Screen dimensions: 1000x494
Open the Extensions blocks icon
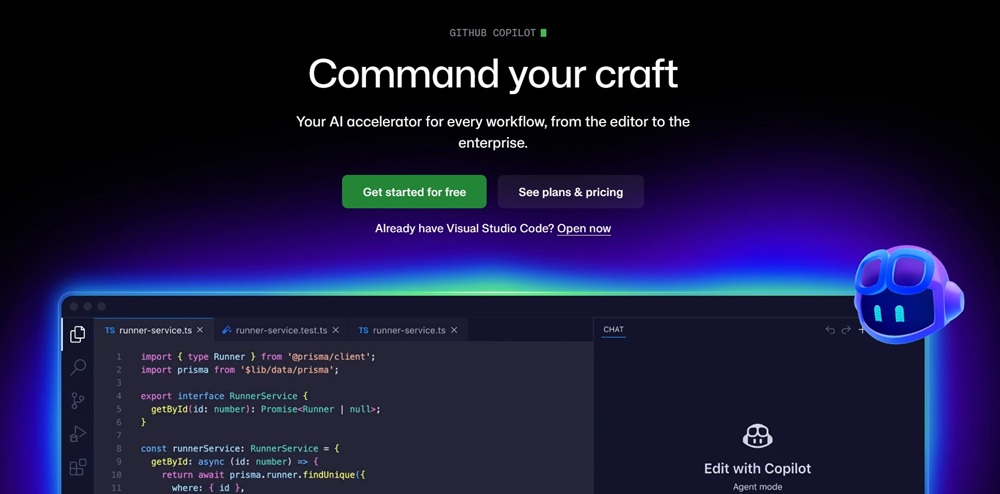(77, 467)
